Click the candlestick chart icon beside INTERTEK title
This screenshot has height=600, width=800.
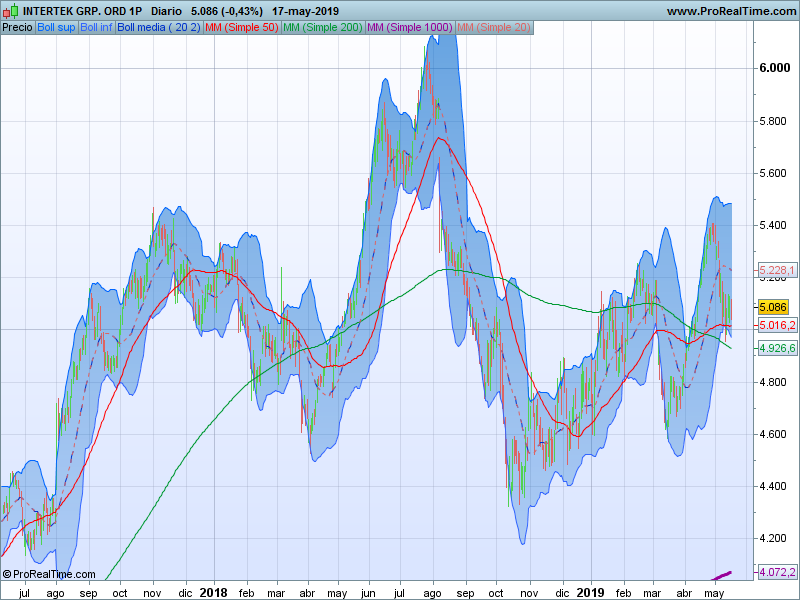pos(10,11)
